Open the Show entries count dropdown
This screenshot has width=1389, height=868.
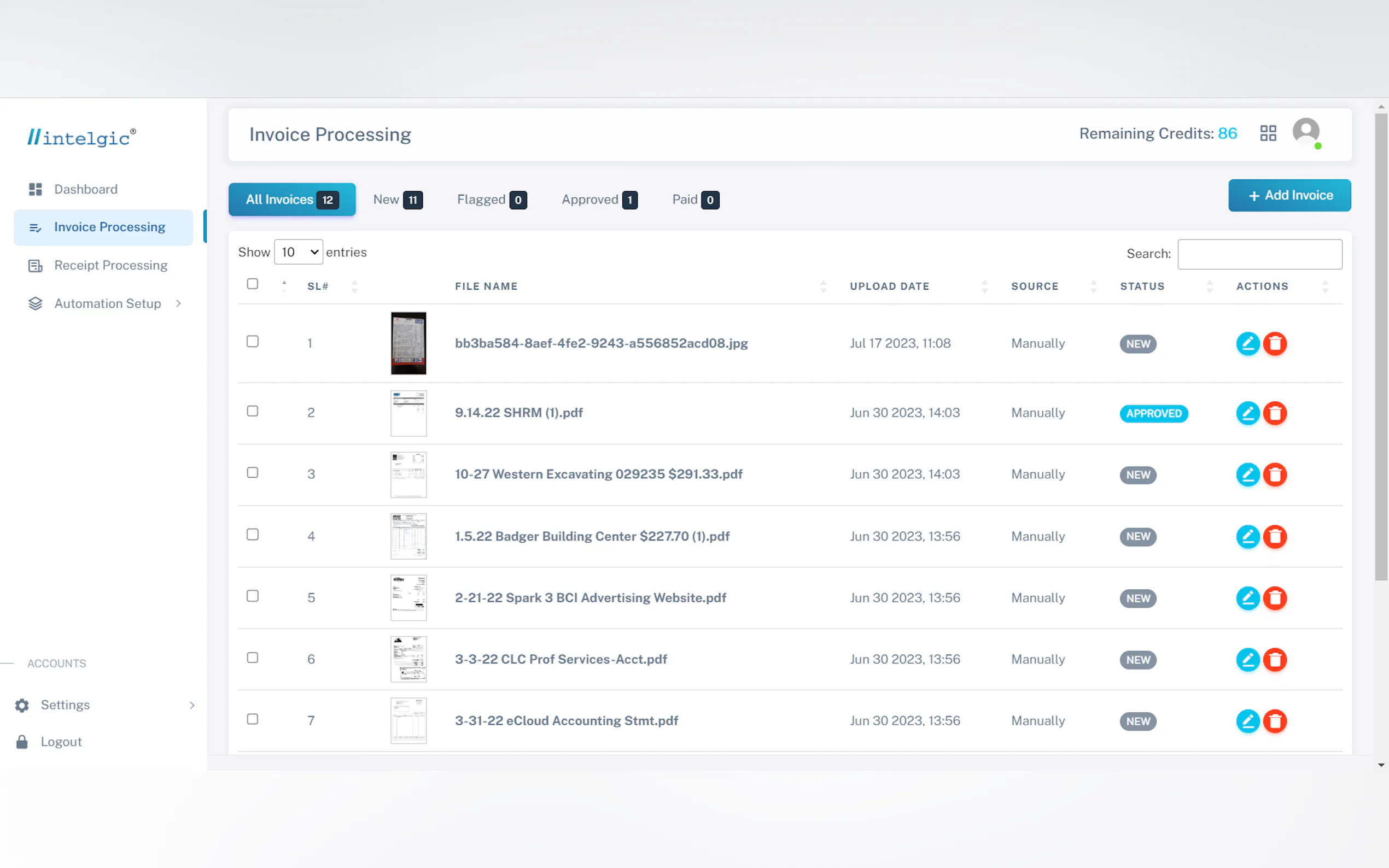tap(299, 253)
